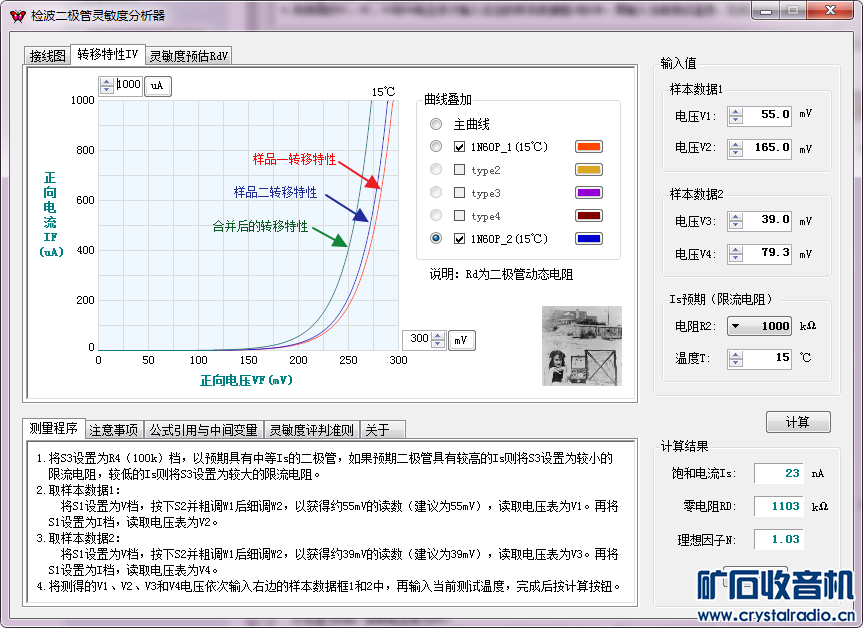Click the 零电阻RD result field
Viewport: 863px width, 628px height.
[778, 506]
